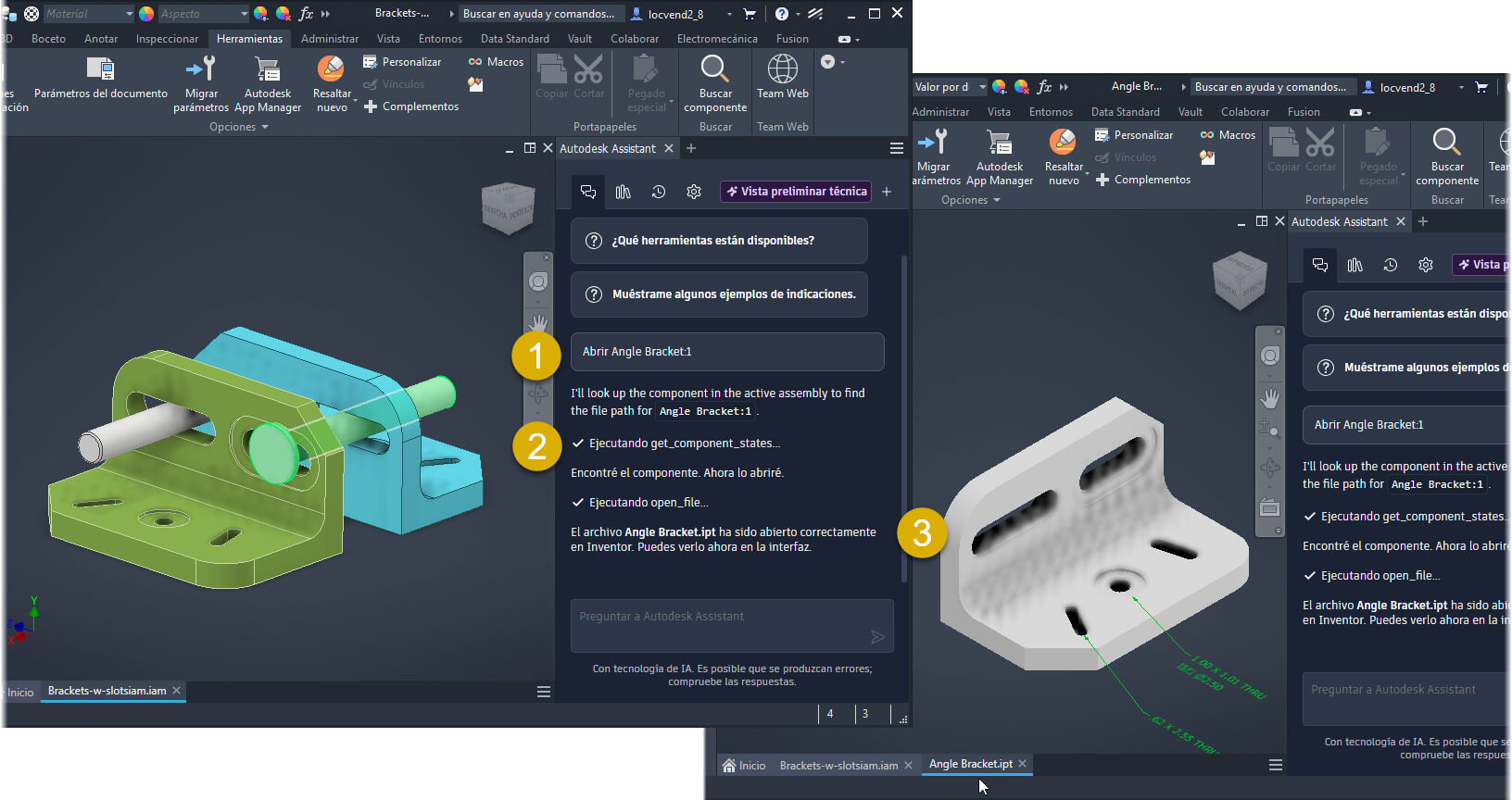Select chat icon in left Assistant panel

point(588,192)
